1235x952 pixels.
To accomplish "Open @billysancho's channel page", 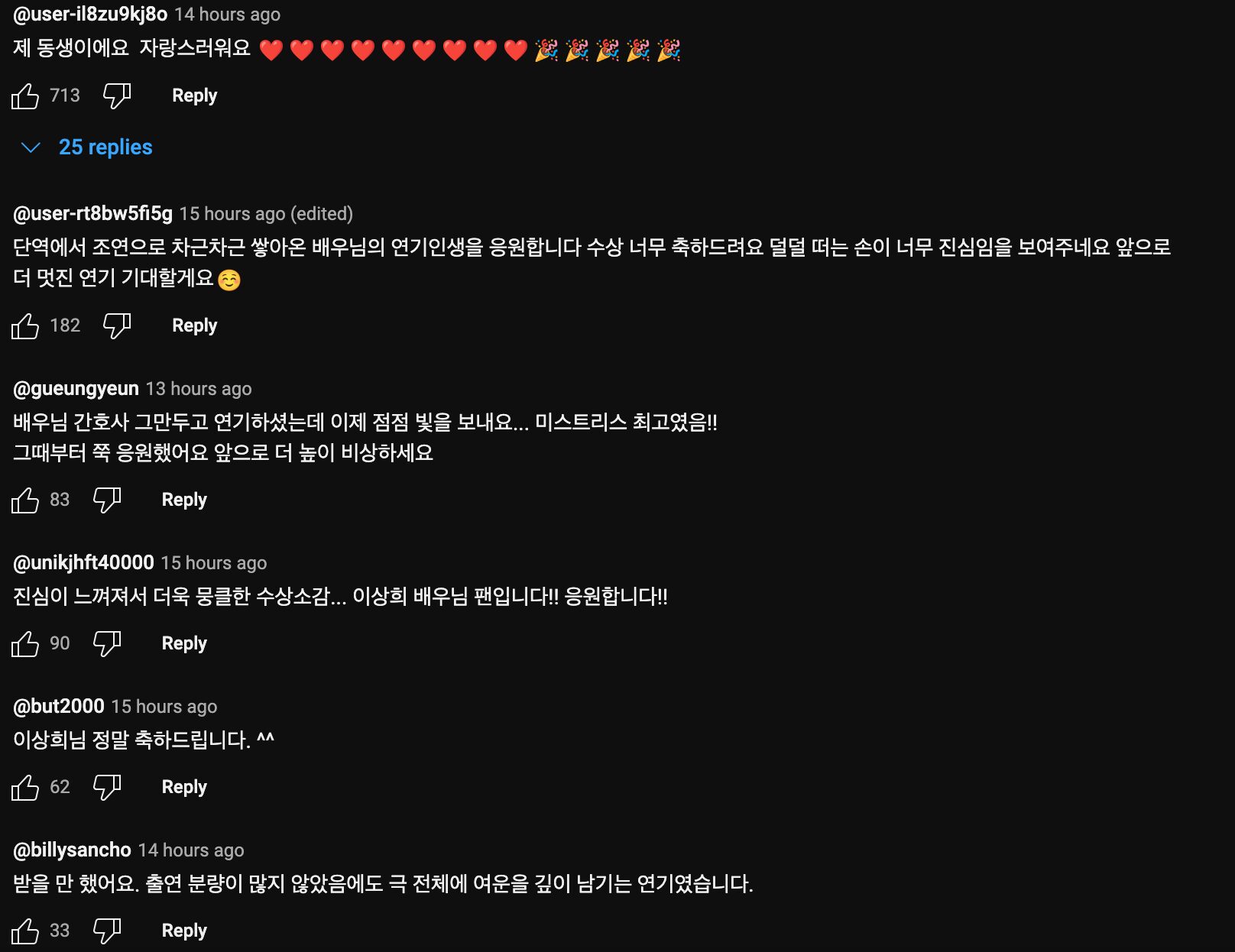I will pos(72,850).
